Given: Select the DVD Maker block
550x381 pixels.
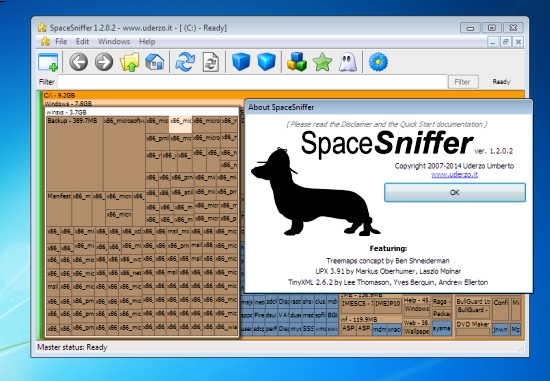Looking at the screenshot, I should 472,328.
